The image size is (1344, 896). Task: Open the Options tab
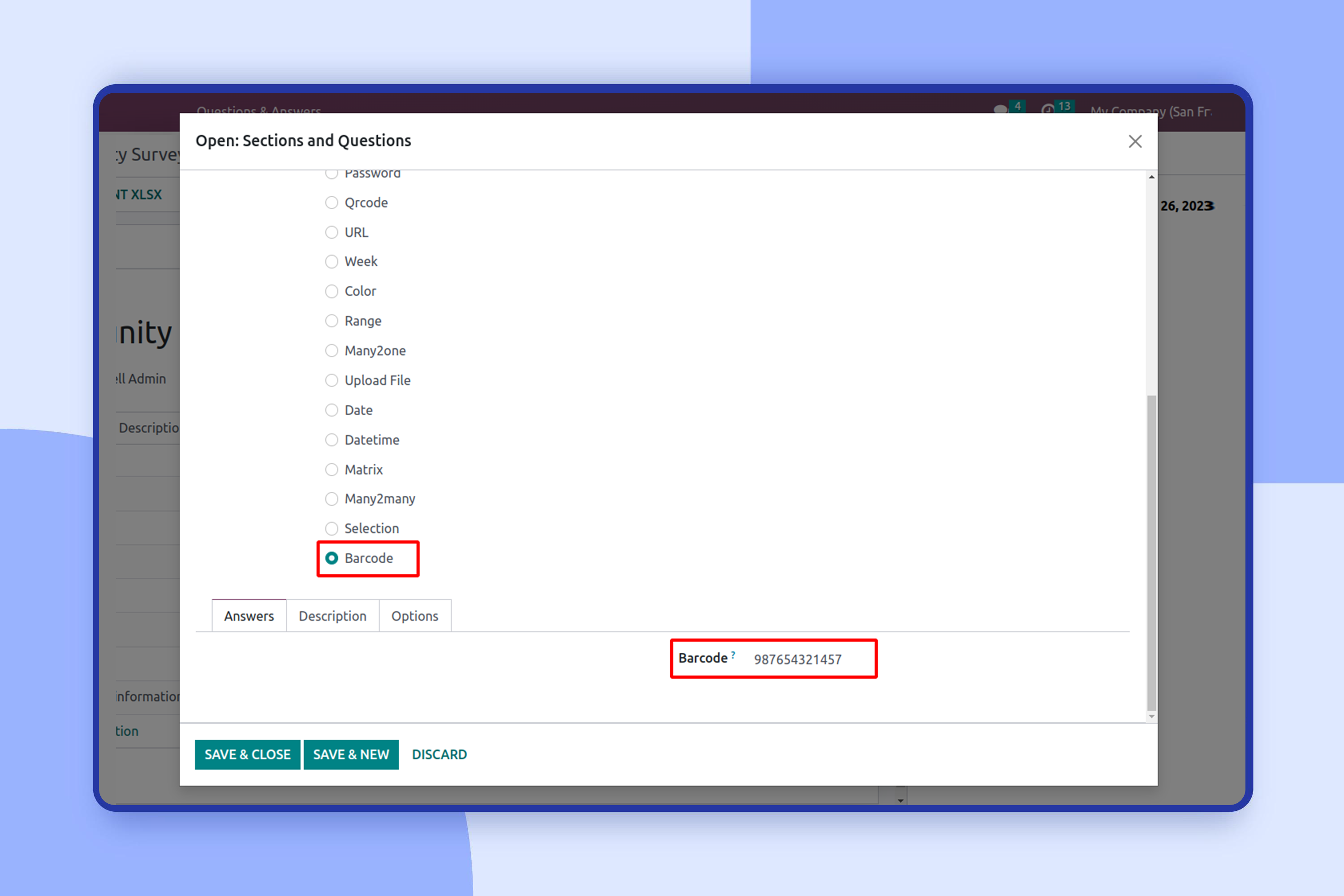pyautogui.click(x=415, y=616)
